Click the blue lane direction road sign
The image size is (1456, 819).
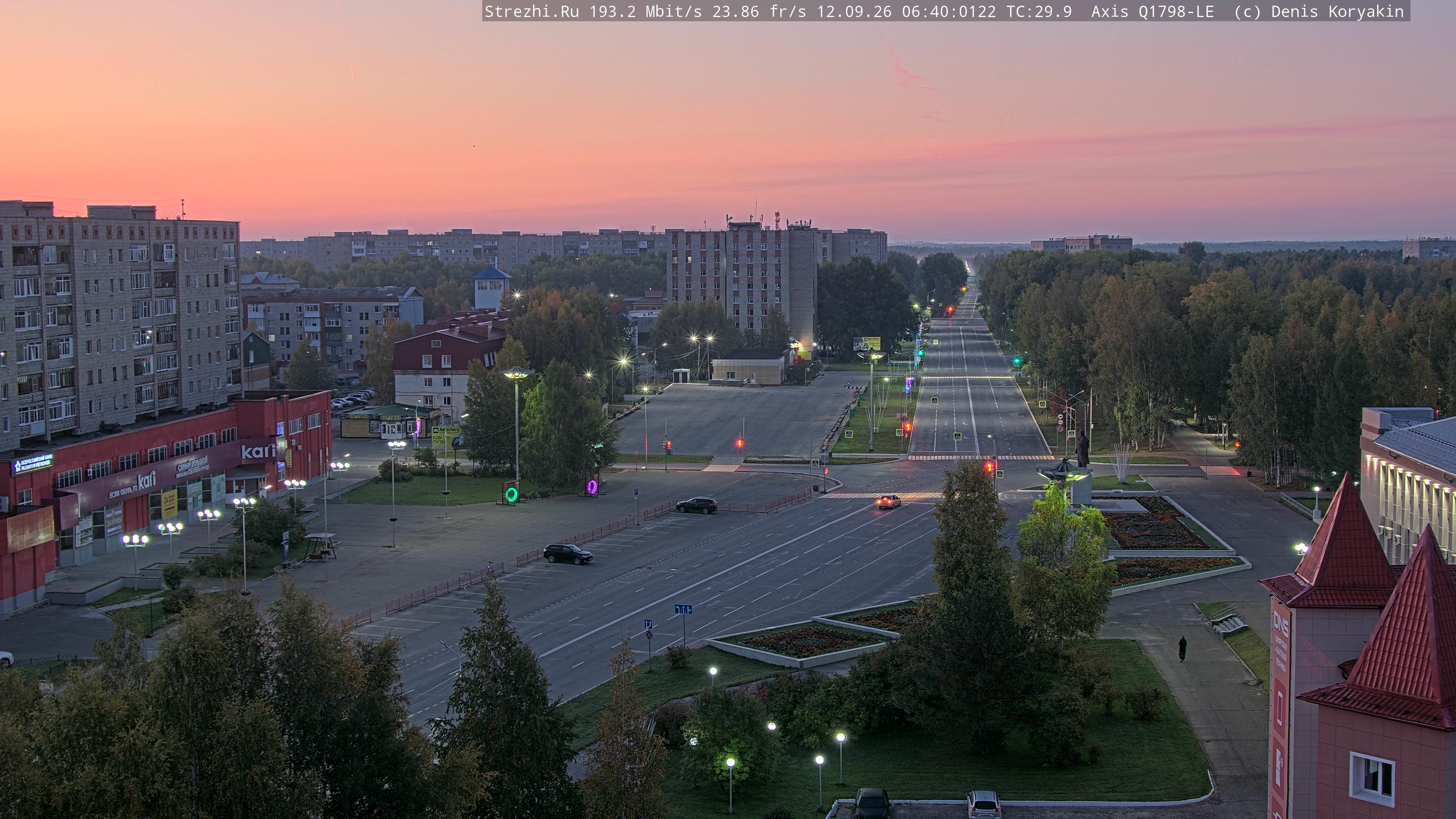pos(683,609)
